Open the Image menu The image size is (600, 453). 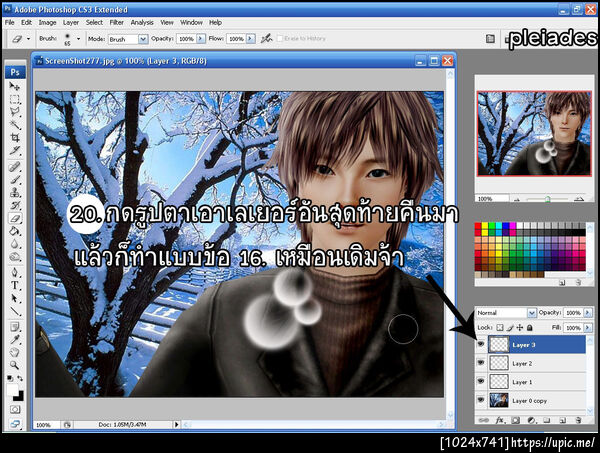click(47, 23)
